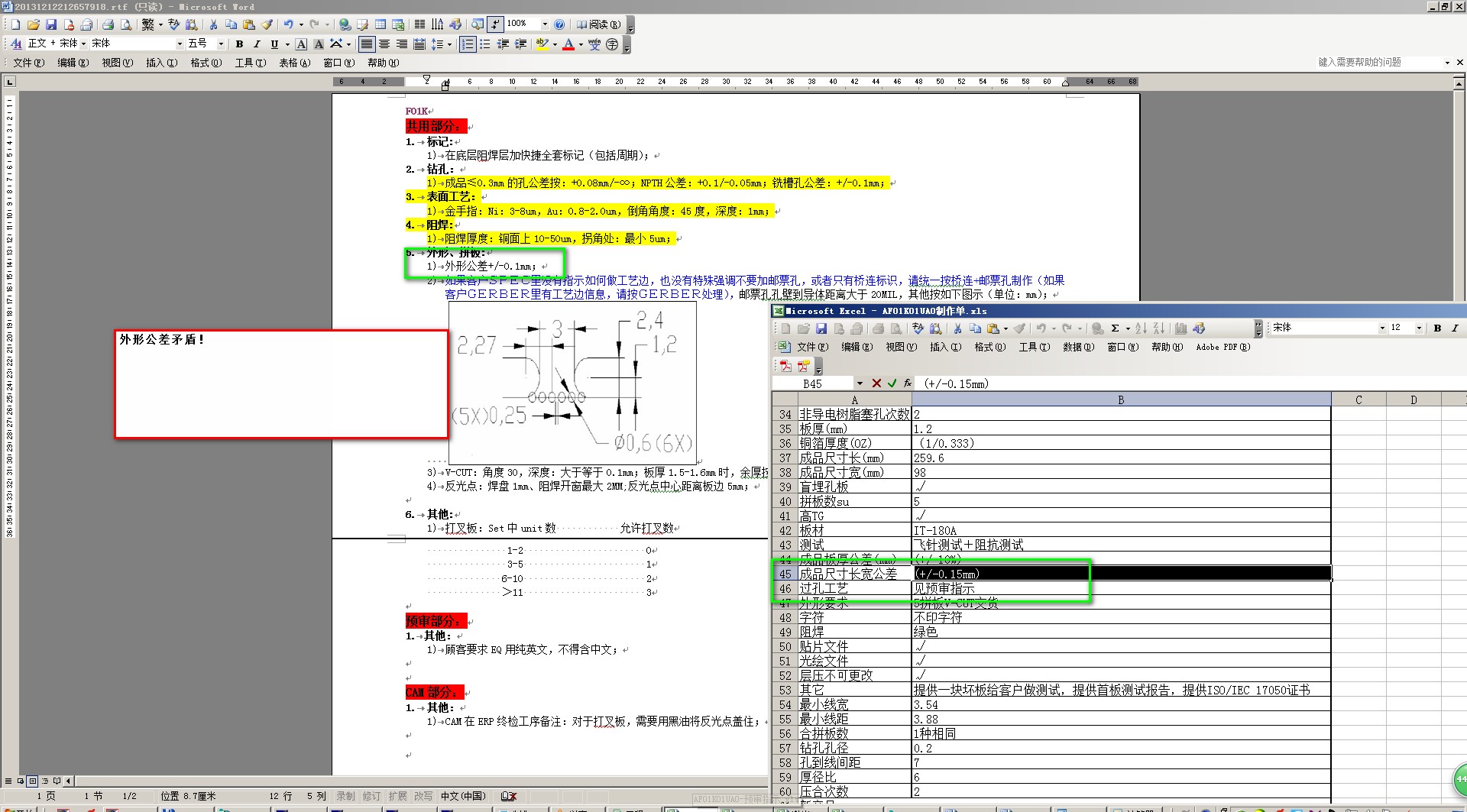Click AutoSum icon in Excel
Viewport: 1467px width, 812px height.
pos(1115,328)
